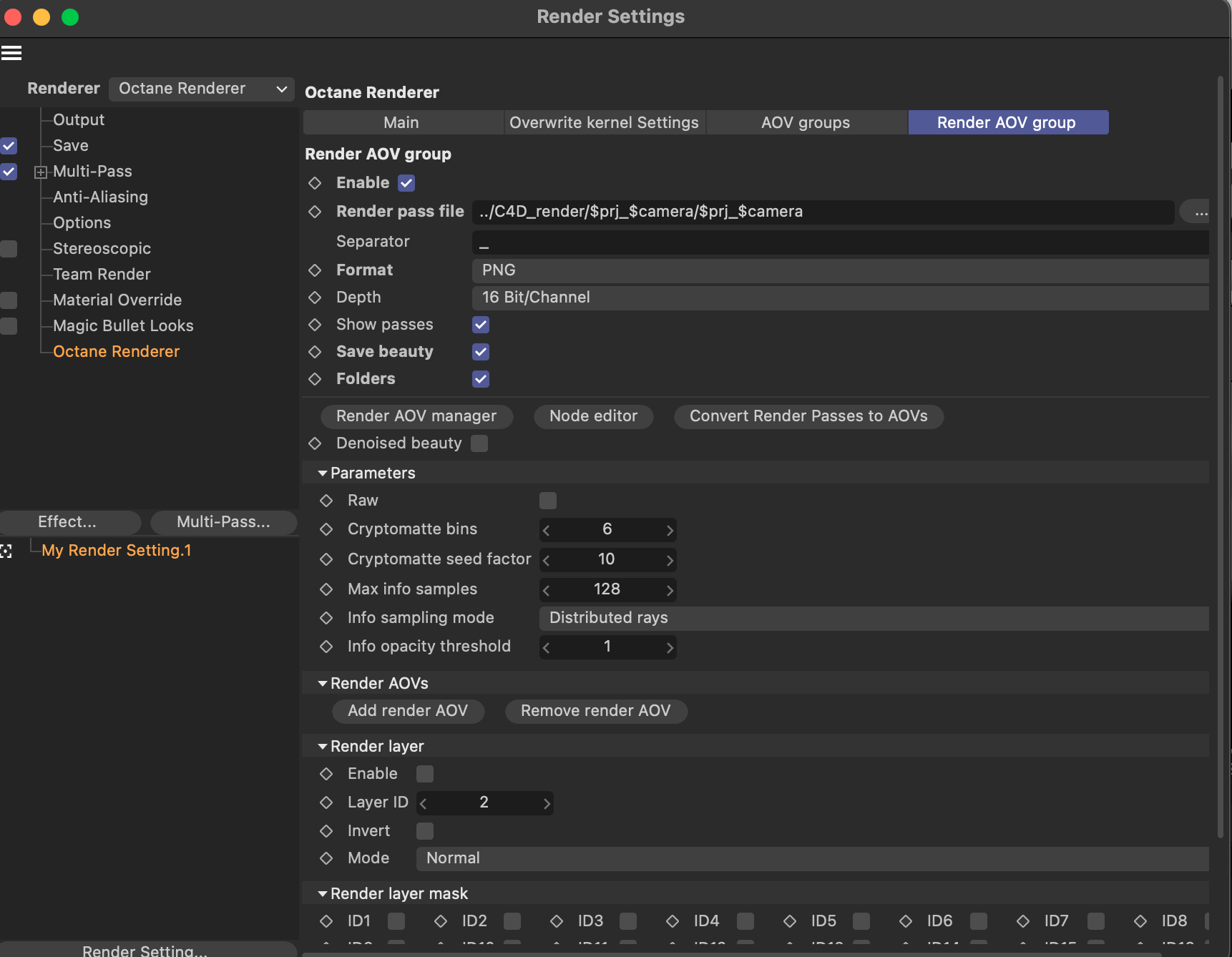Click Remove render AOV button
Viewport: 1232px width, 957px height.
pos(596,711)
